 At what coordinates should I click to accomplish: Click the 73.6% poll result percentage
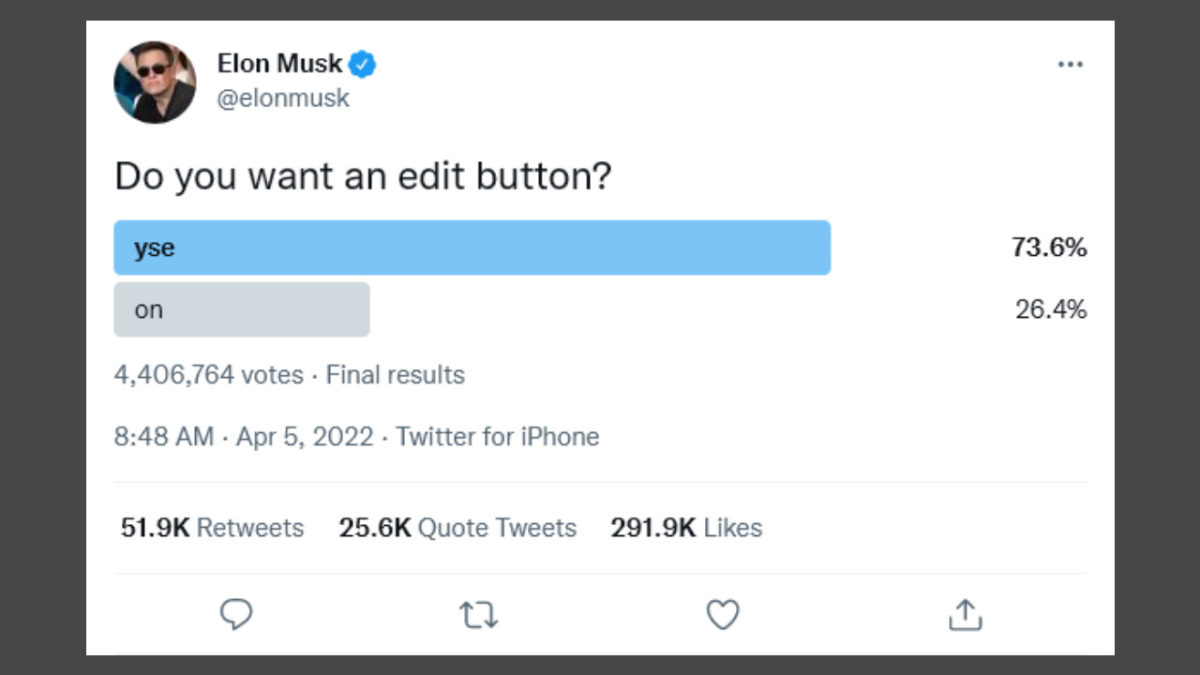pyautogui.click(x=1049, y=248)
